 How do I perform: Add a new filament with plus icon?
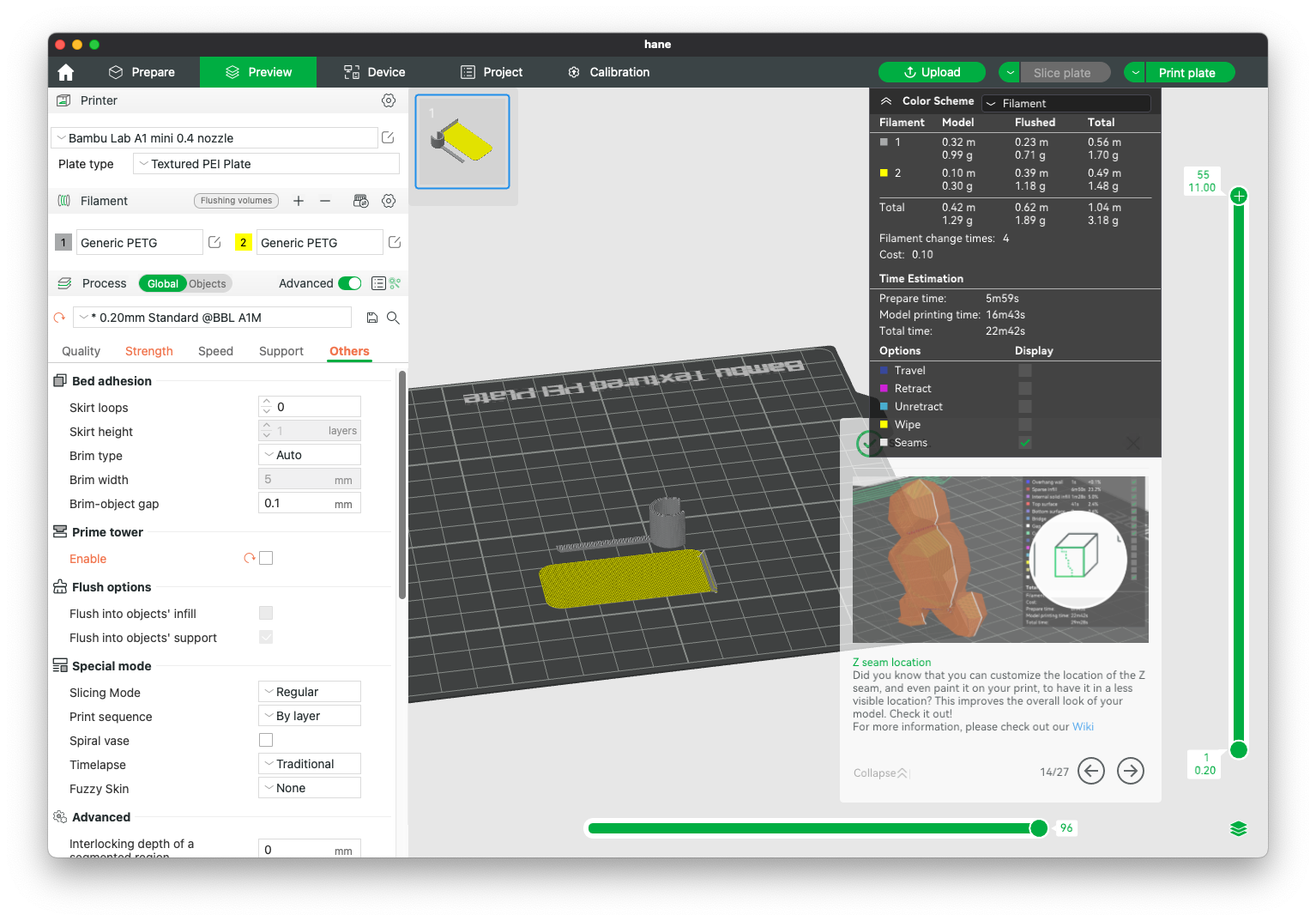[x=299, y=201]
